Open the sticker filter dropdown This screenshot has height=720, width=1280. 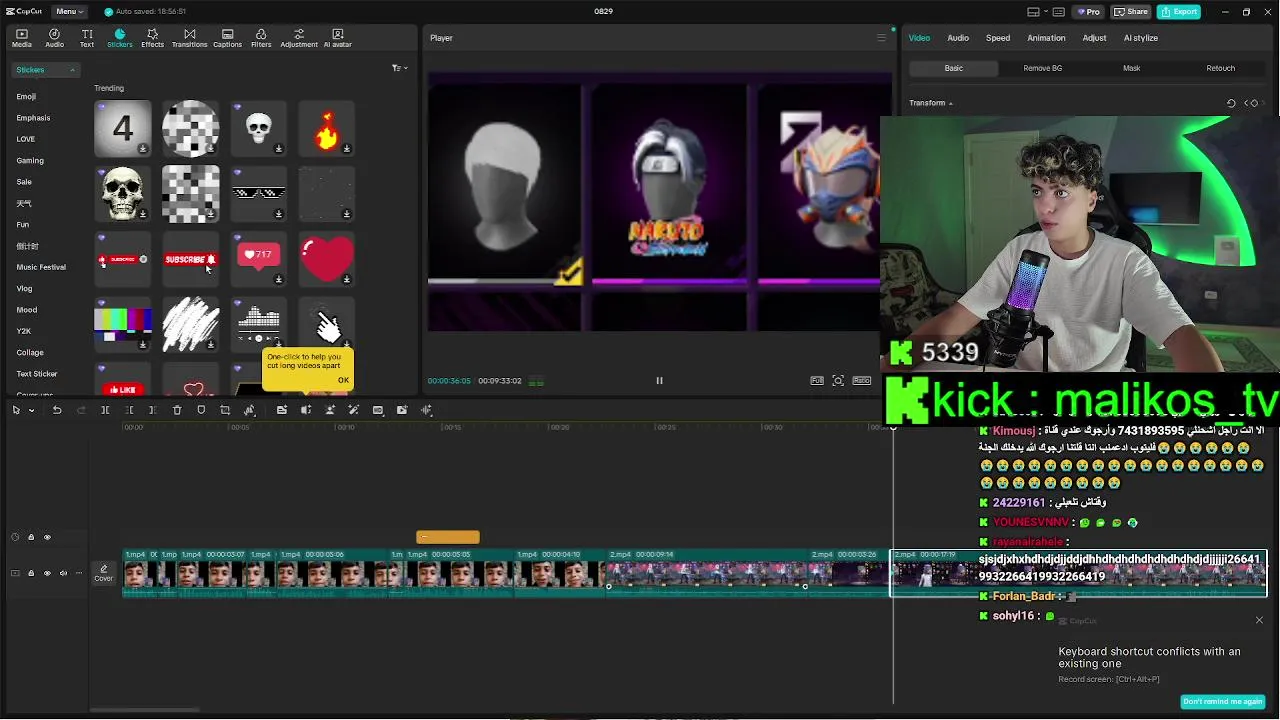[x=399, y=68]
